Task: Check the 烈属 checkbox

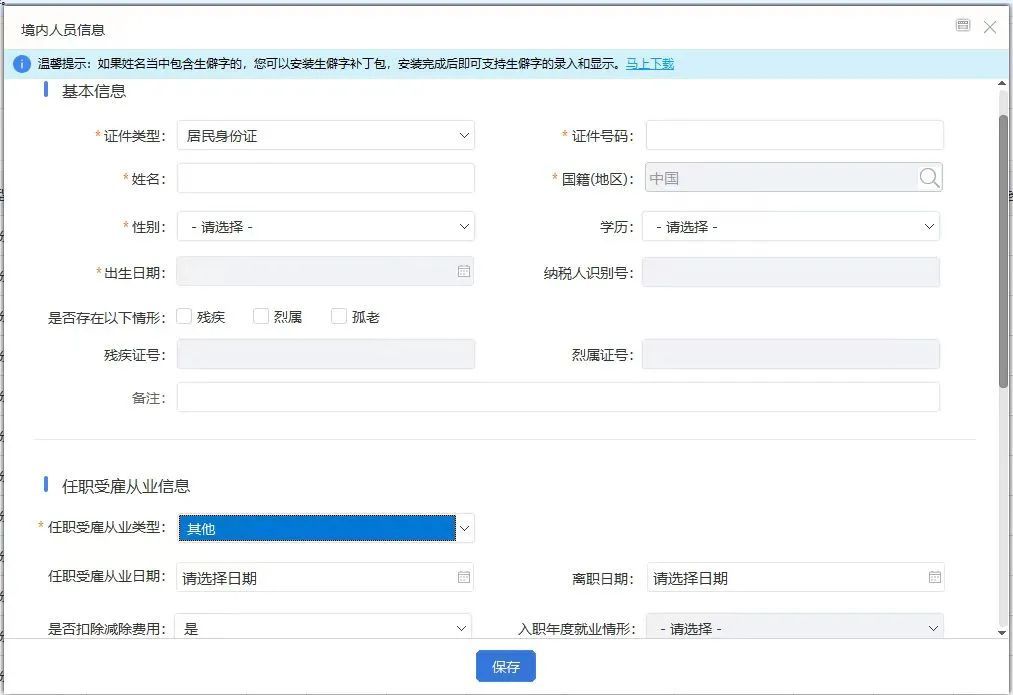Action: 261,316
